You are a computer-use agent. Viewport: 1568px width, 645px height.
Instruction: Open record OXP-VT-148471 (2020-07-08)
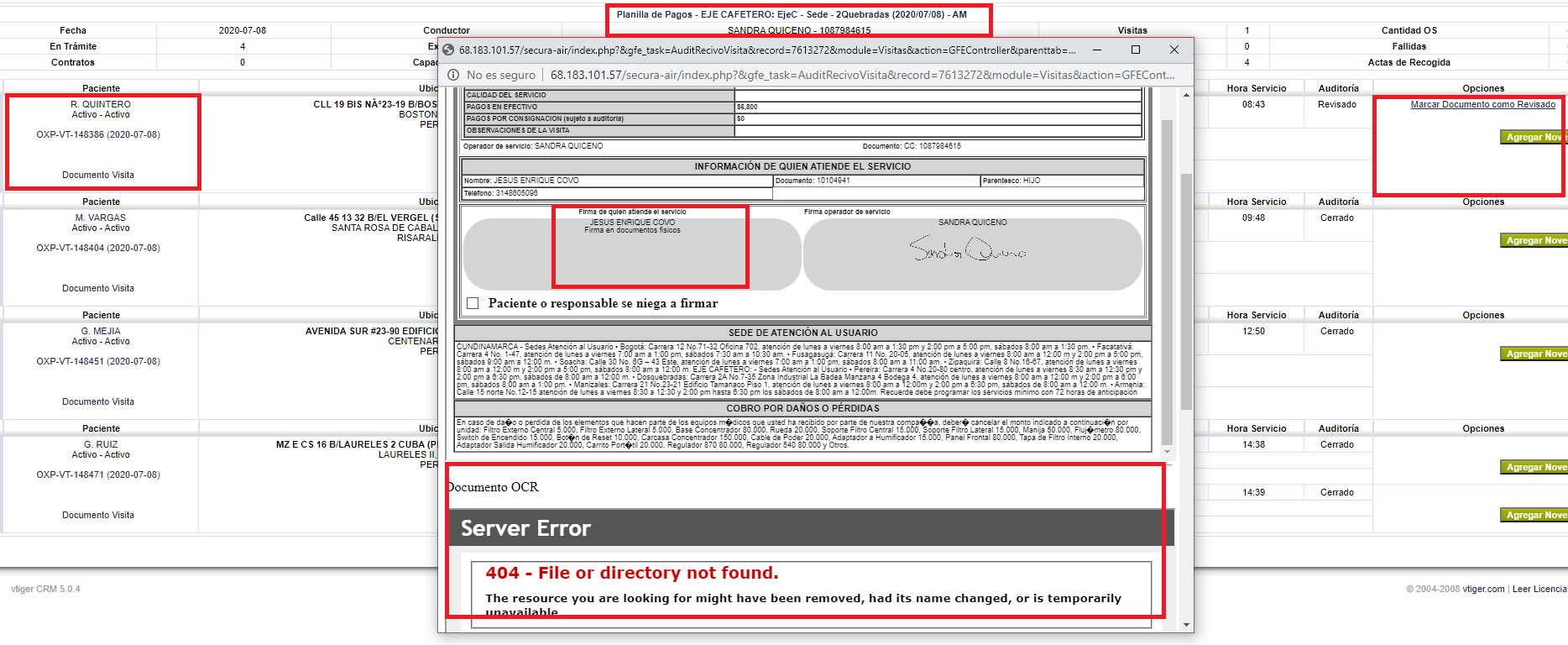tap(98, 475)
